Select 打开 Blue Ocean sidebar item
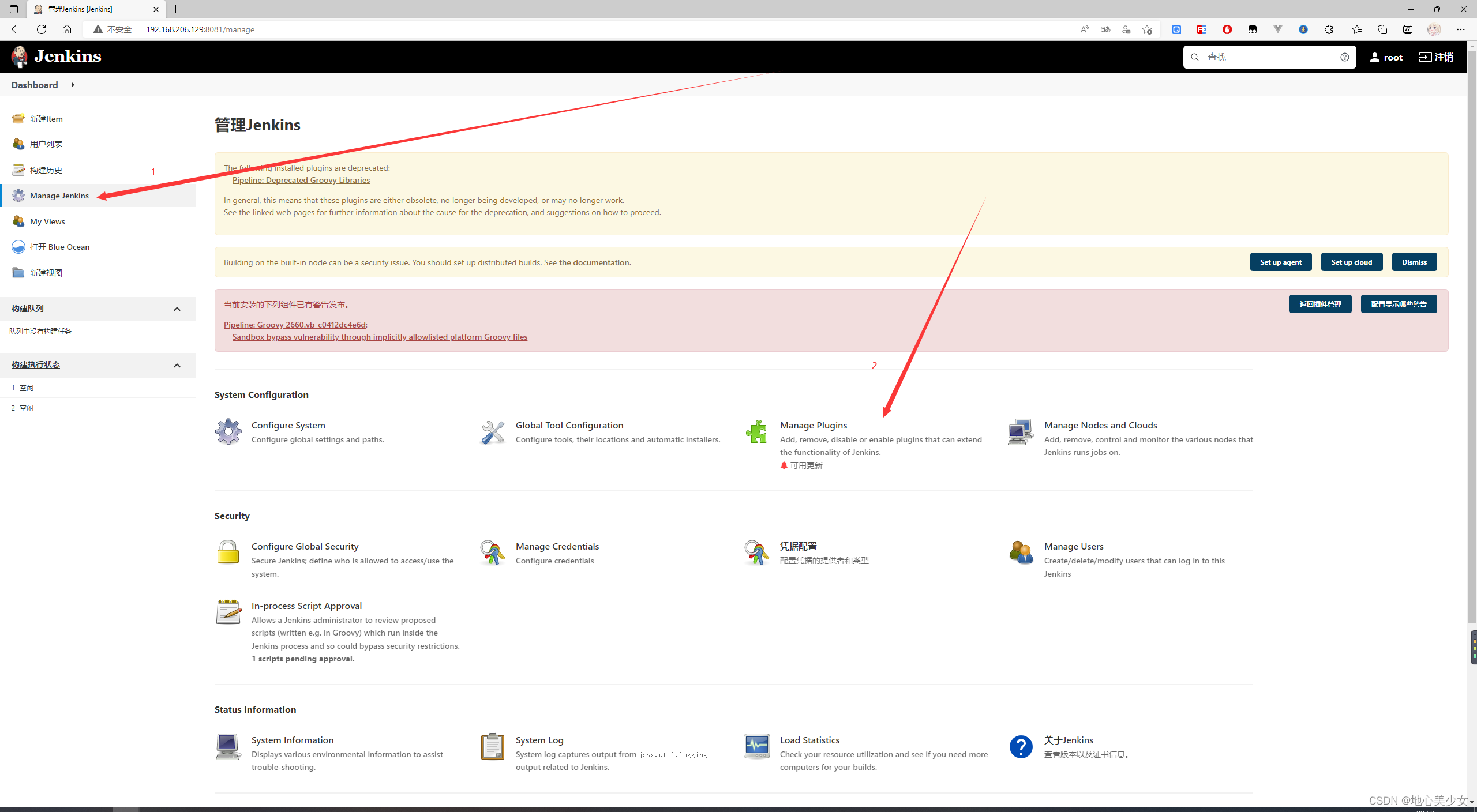This screenshot has height=812, width=1477. click(x=59, y=247)
